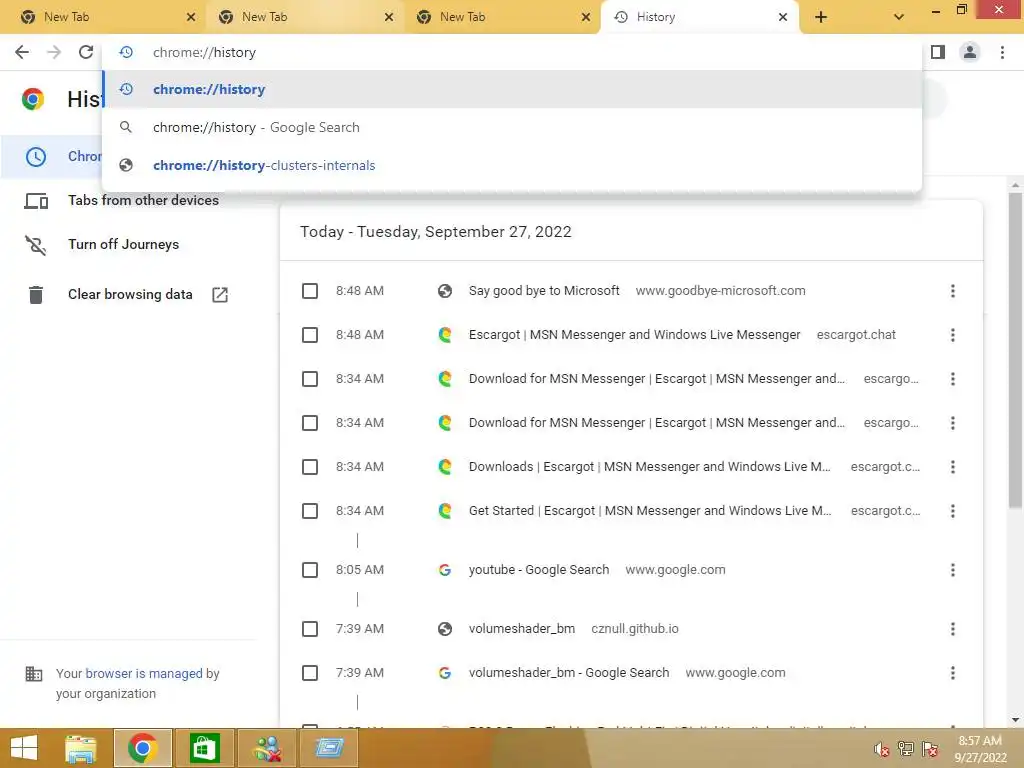Viewport: 1024px width, 768px height.
Task: Check the Downloads | Escargot entry
Action: (x=310, y=467)
